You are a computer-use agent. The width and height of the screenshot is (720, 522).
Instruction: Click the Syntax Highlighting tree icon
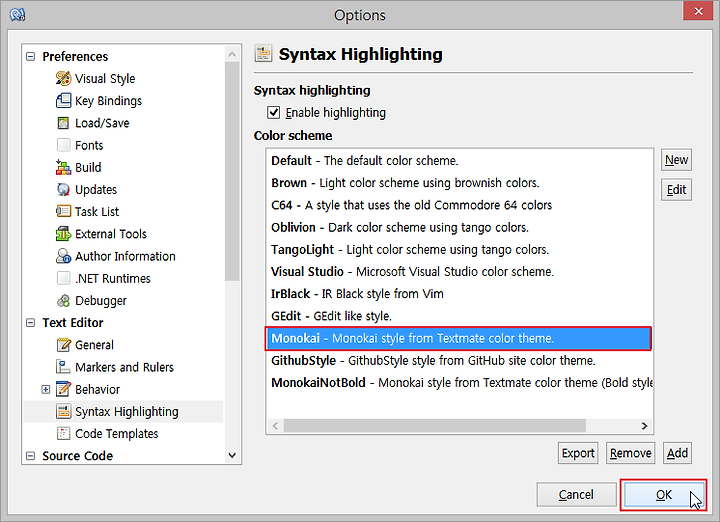pos(63,411)
